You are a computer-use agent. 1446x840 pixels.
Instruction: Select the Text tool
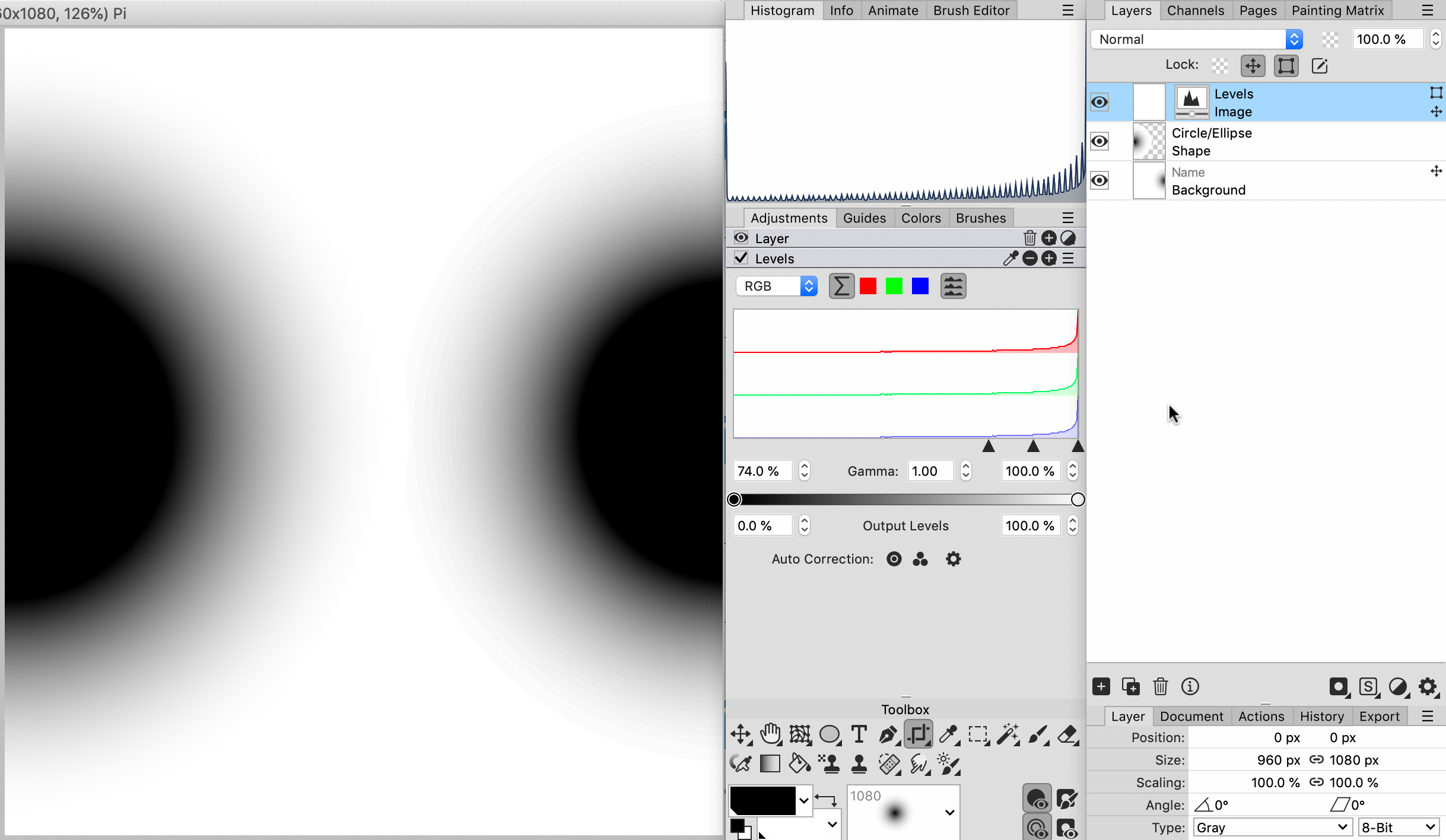[859, 734]
